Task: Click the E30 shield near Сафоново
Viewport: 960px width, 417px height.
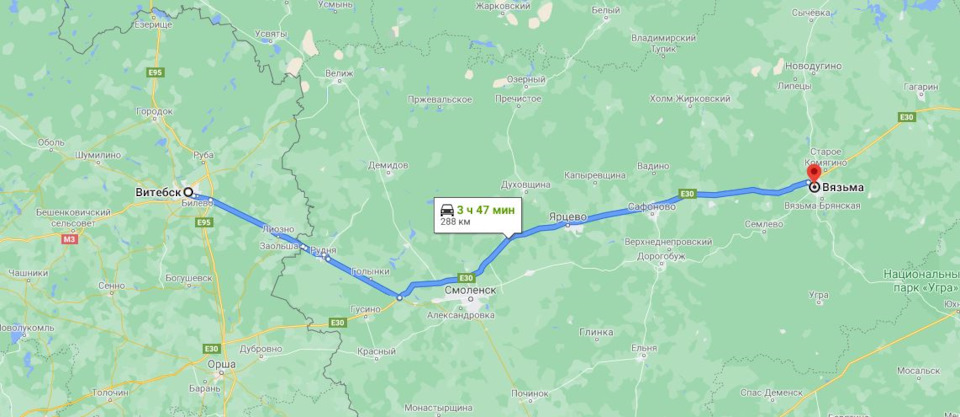Action: click(688, 194)
